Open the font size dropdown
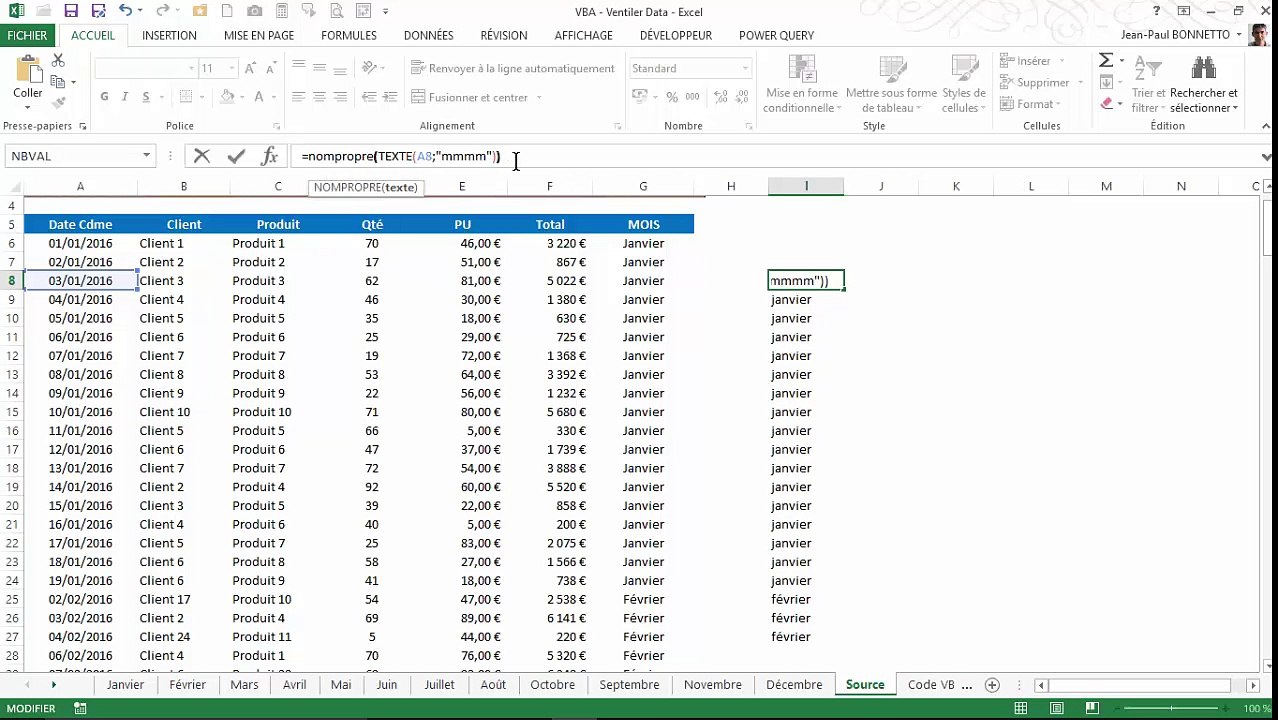This screenshot has width=1278, height=720. [x=232, y=68]
